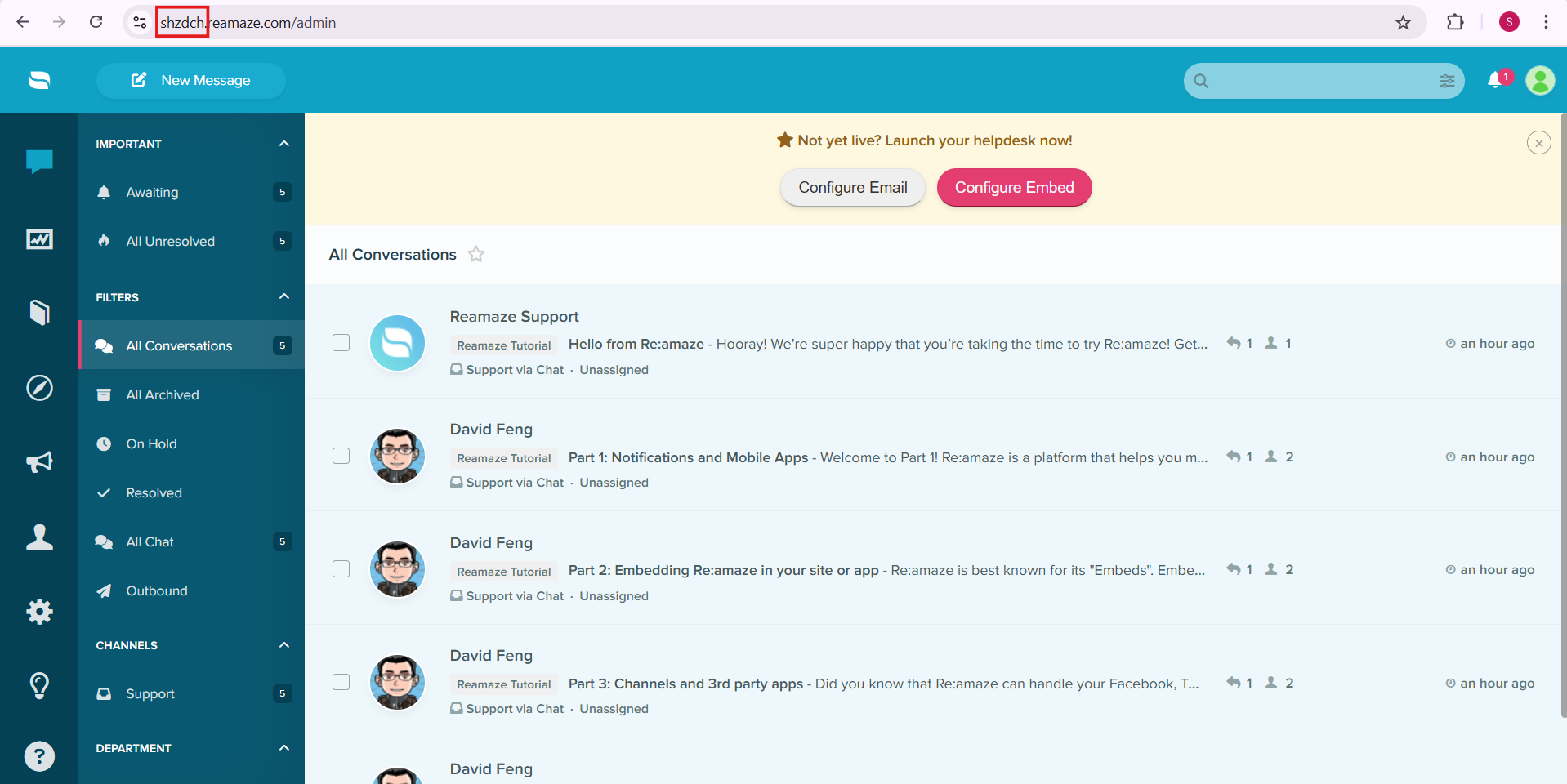
Task: Click the New Message button
Action: pos(191,80)
